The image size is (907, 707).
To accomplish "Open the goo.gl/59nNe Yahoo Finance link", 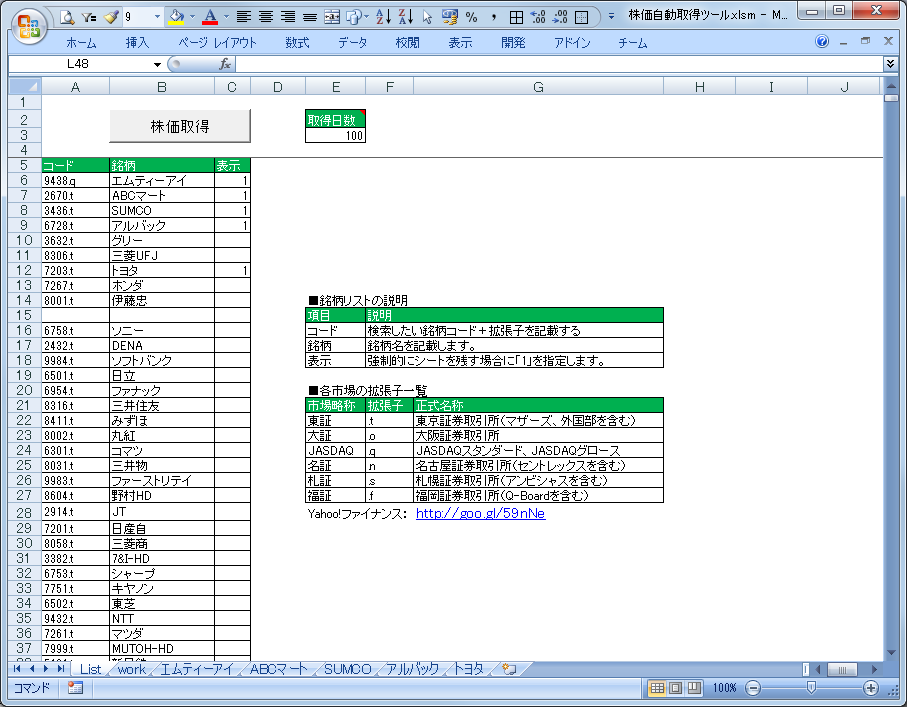I will point(480,513).
